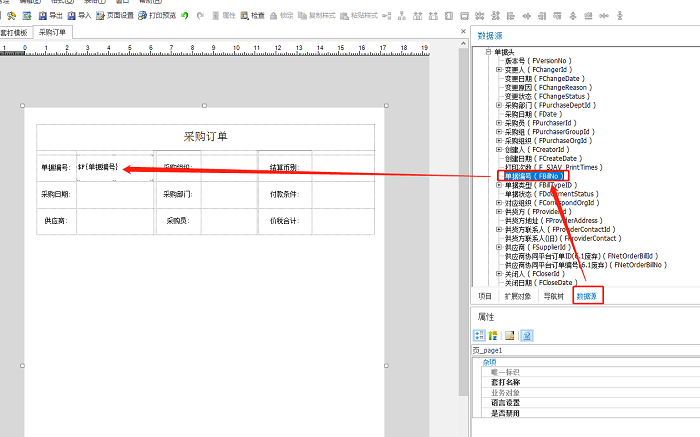This screenshot has width=700, height=437.
Task: Switch properties panel to categorized view
Action: click(x=479, y=335)
